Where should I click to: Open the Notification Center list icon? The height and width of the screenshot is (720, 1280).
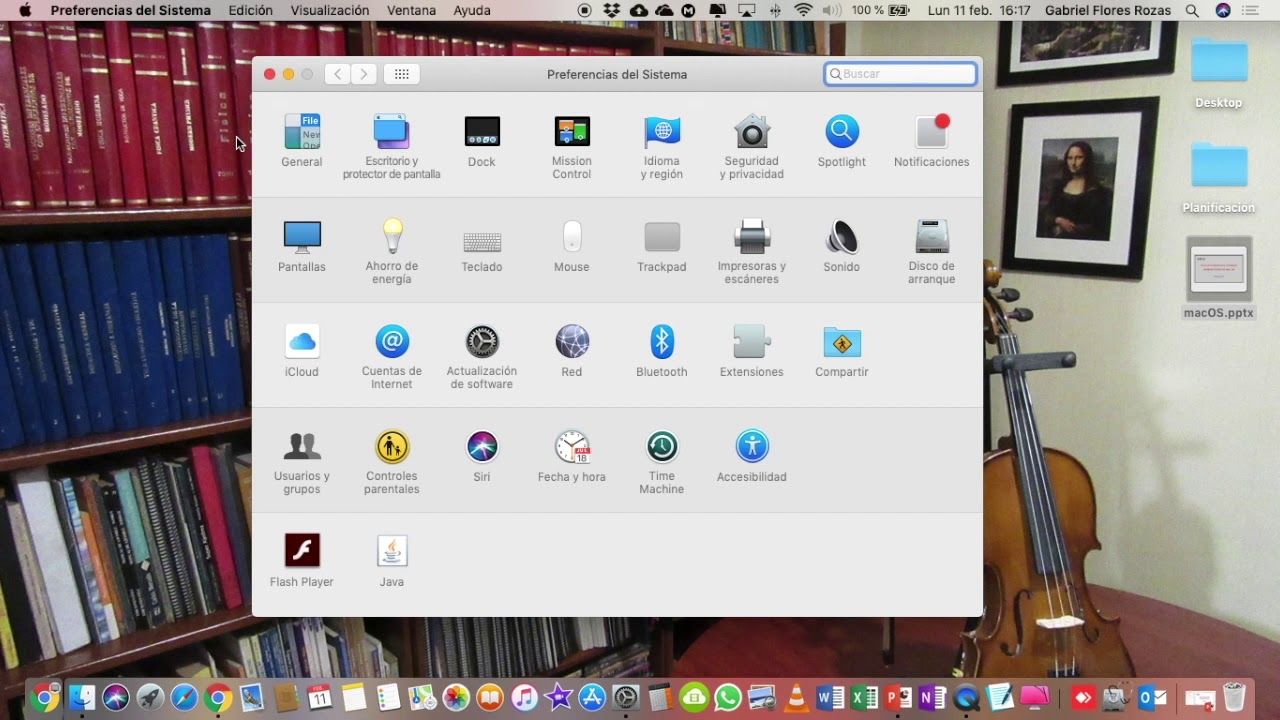click(x=1250, y=10)
